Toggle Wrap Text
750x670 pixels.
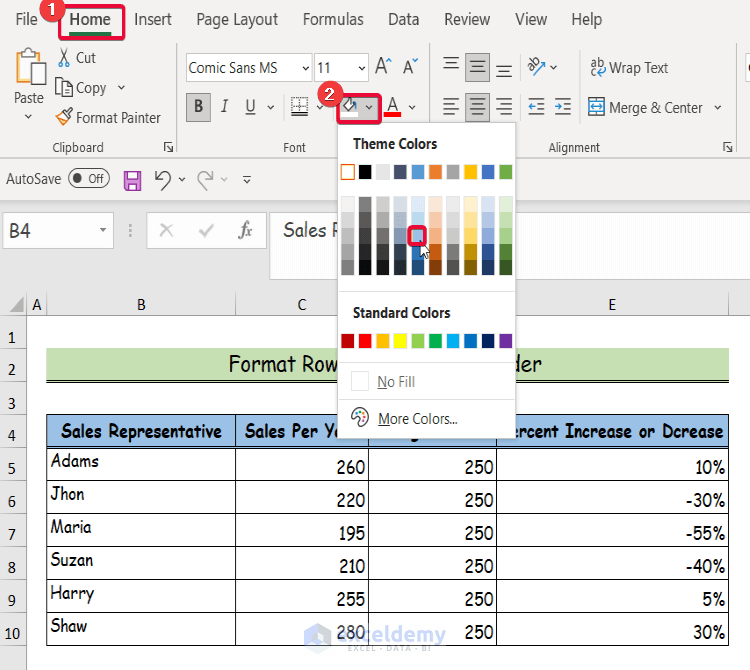629,68
